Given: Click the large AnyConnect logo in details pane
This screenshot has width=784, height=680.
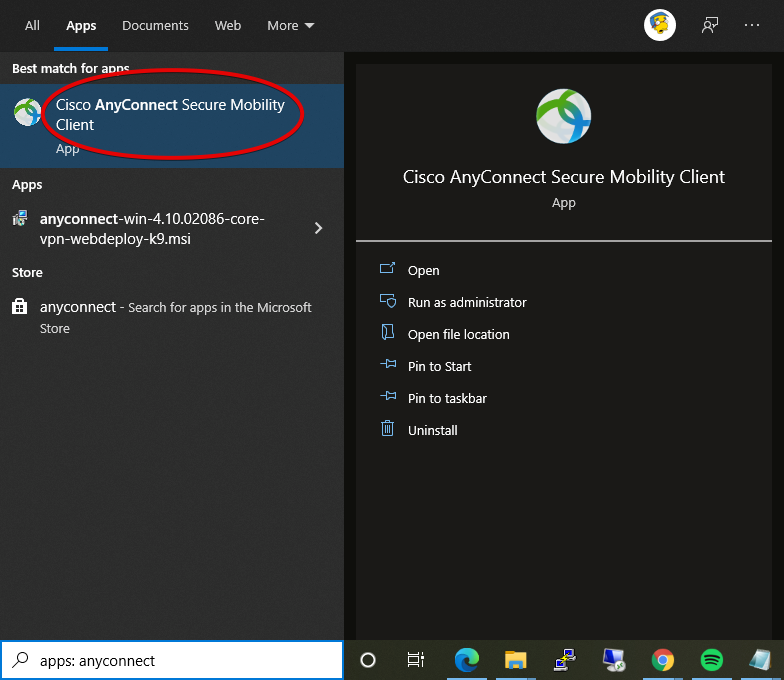Looking at the screenshot, I should 563,116.
